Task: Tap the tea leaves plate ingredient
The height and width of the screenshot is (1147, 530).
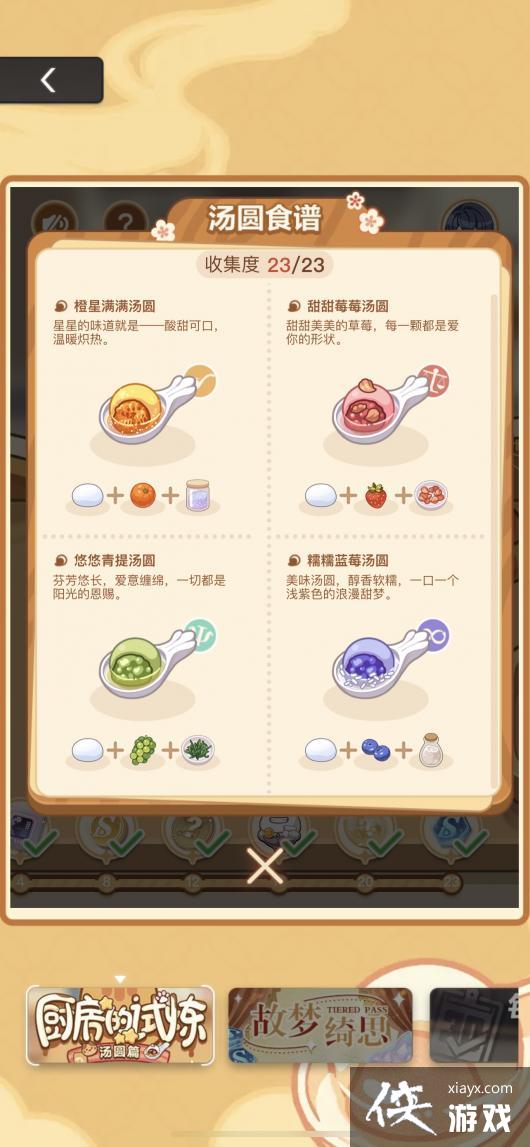Action: point(197,751)
